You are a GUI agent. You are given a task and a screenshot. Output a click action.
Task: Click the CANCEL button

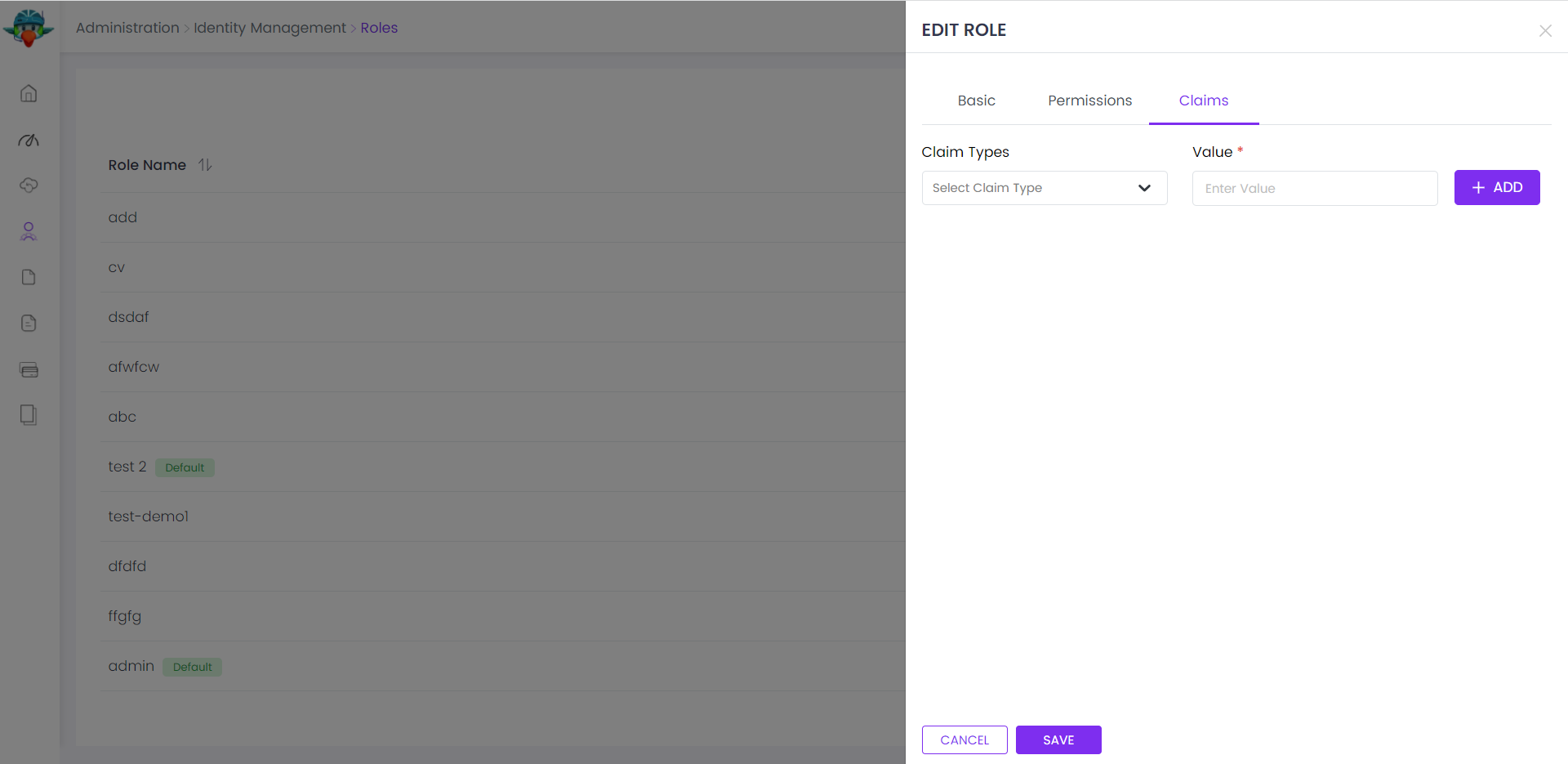(964, 739)
